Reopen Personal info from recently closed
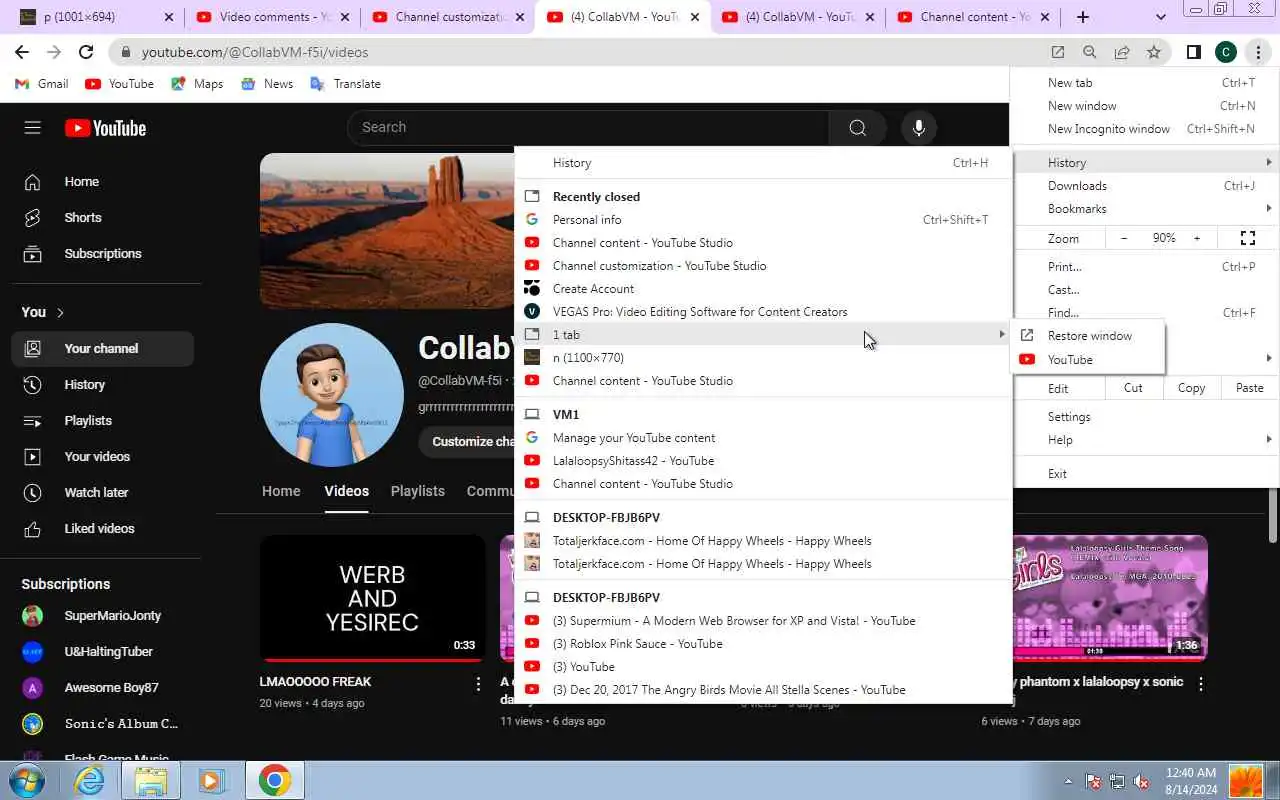 (765, 220)
